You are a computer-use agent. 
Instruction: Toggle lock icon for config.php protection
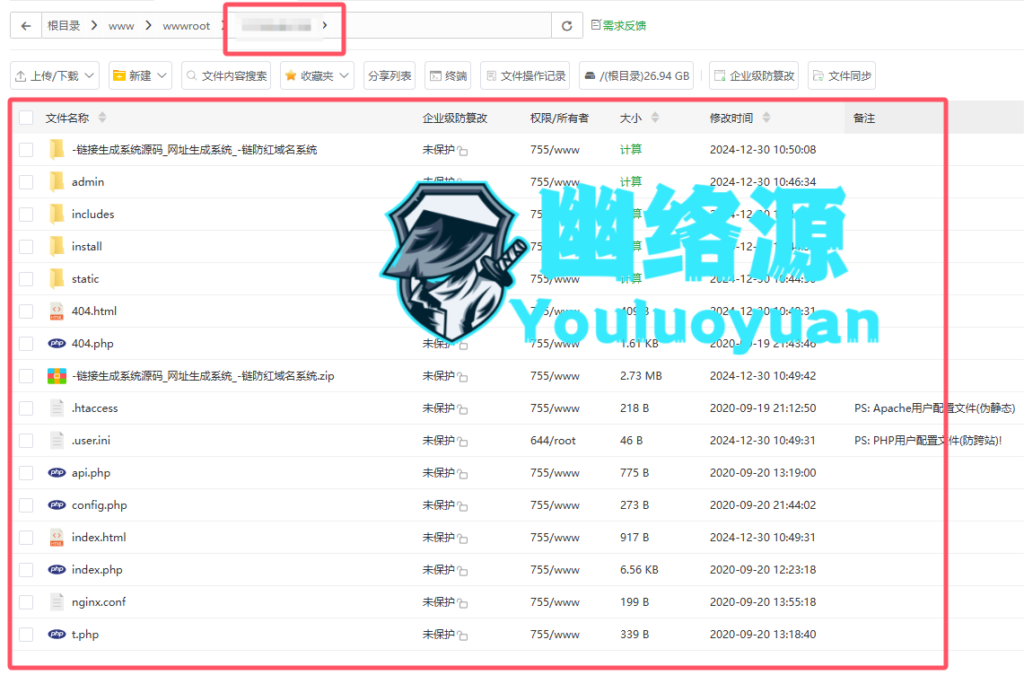pyautogui.click(x=463, y=507)
